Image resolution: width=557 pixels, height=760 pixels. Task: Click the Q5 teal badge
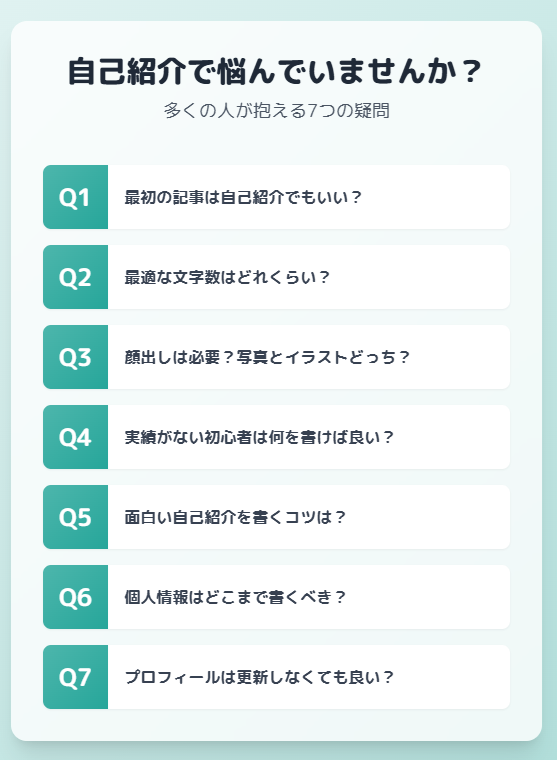click(x=75, y=517)
